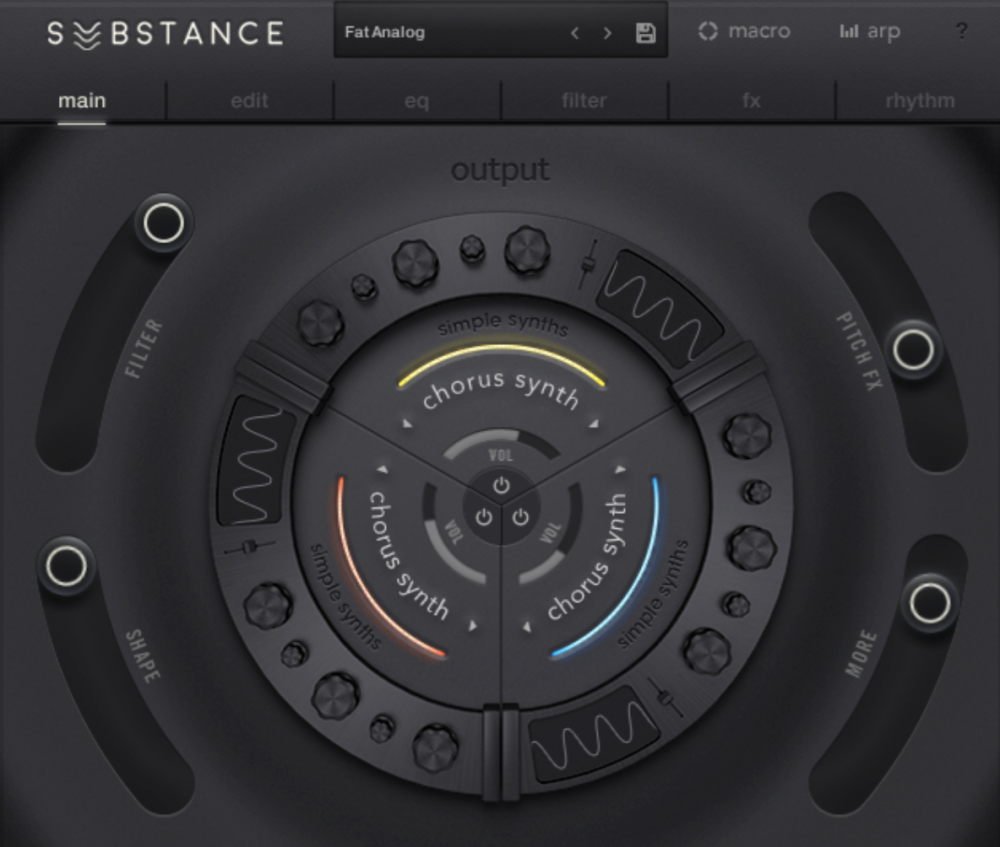The image size is (1000, 847).
Task: Open the macro panel icon
Action: click(x=708, y=32)
